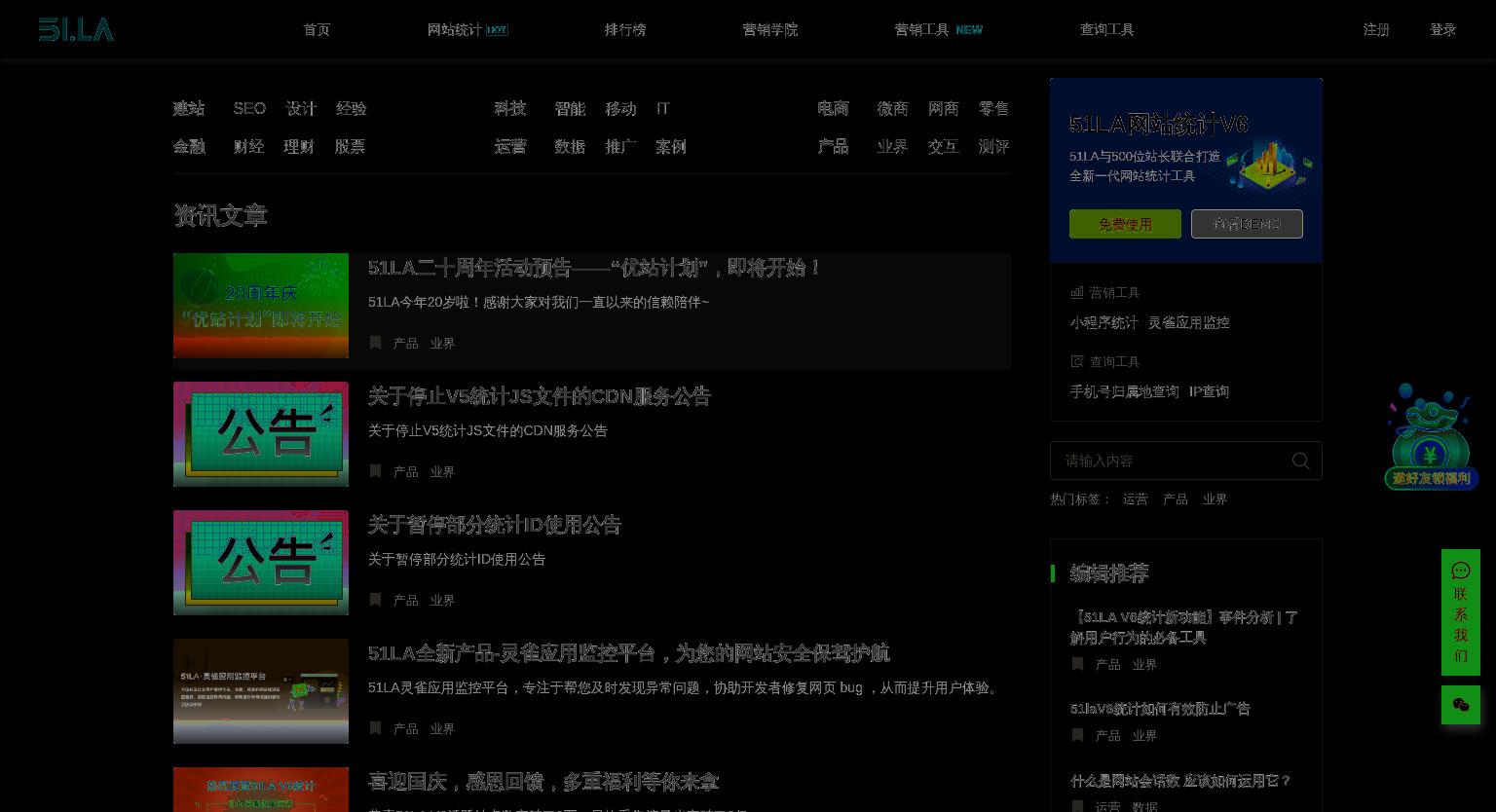The height and width of the screenshot is (812, 1496).
Task: Click the 营销工具 section chart icon
Action: [1077, 292]
